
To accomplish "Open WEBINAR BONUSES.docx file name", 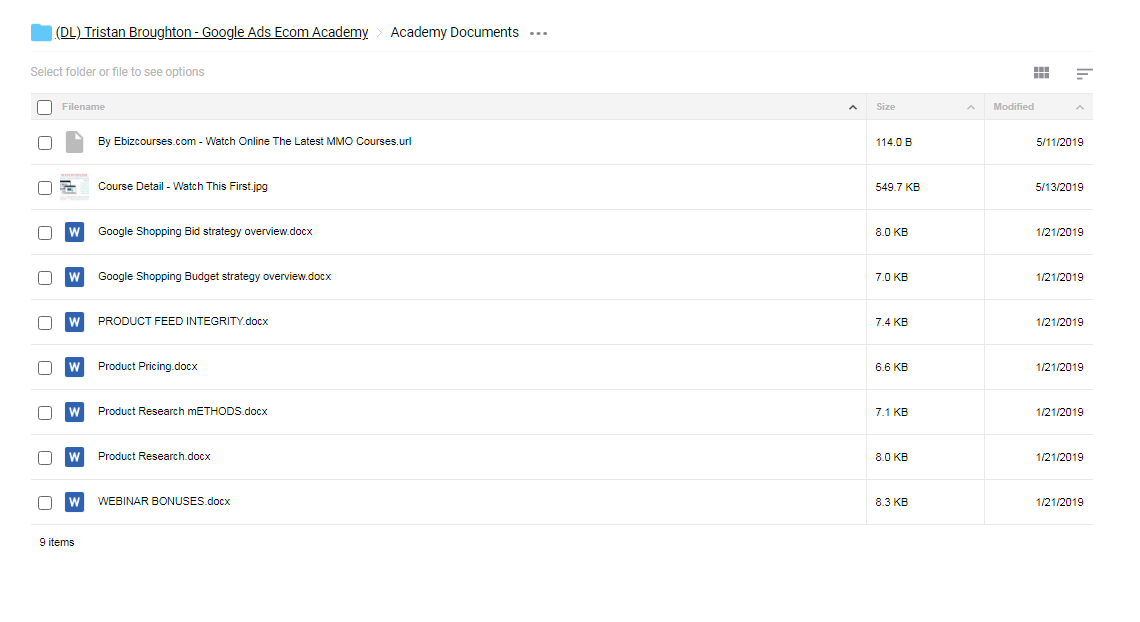I will pos(164,502).
